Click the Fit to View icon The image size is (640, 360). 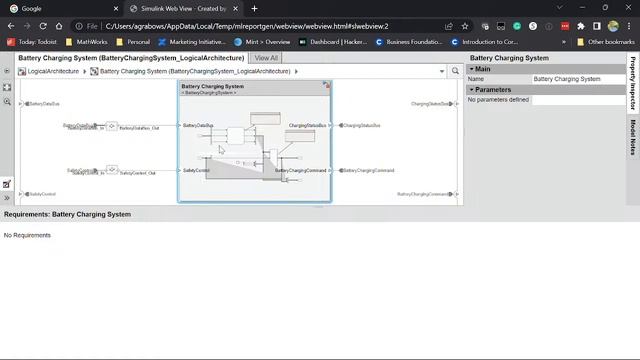(7, 87)
